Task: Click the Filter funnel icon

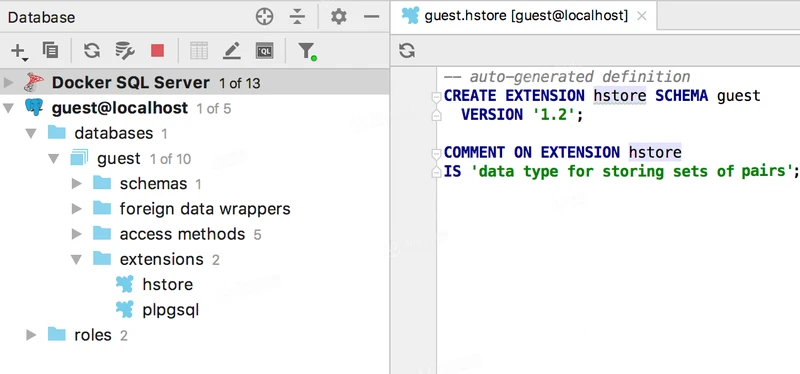Action: tap(307, 51)
